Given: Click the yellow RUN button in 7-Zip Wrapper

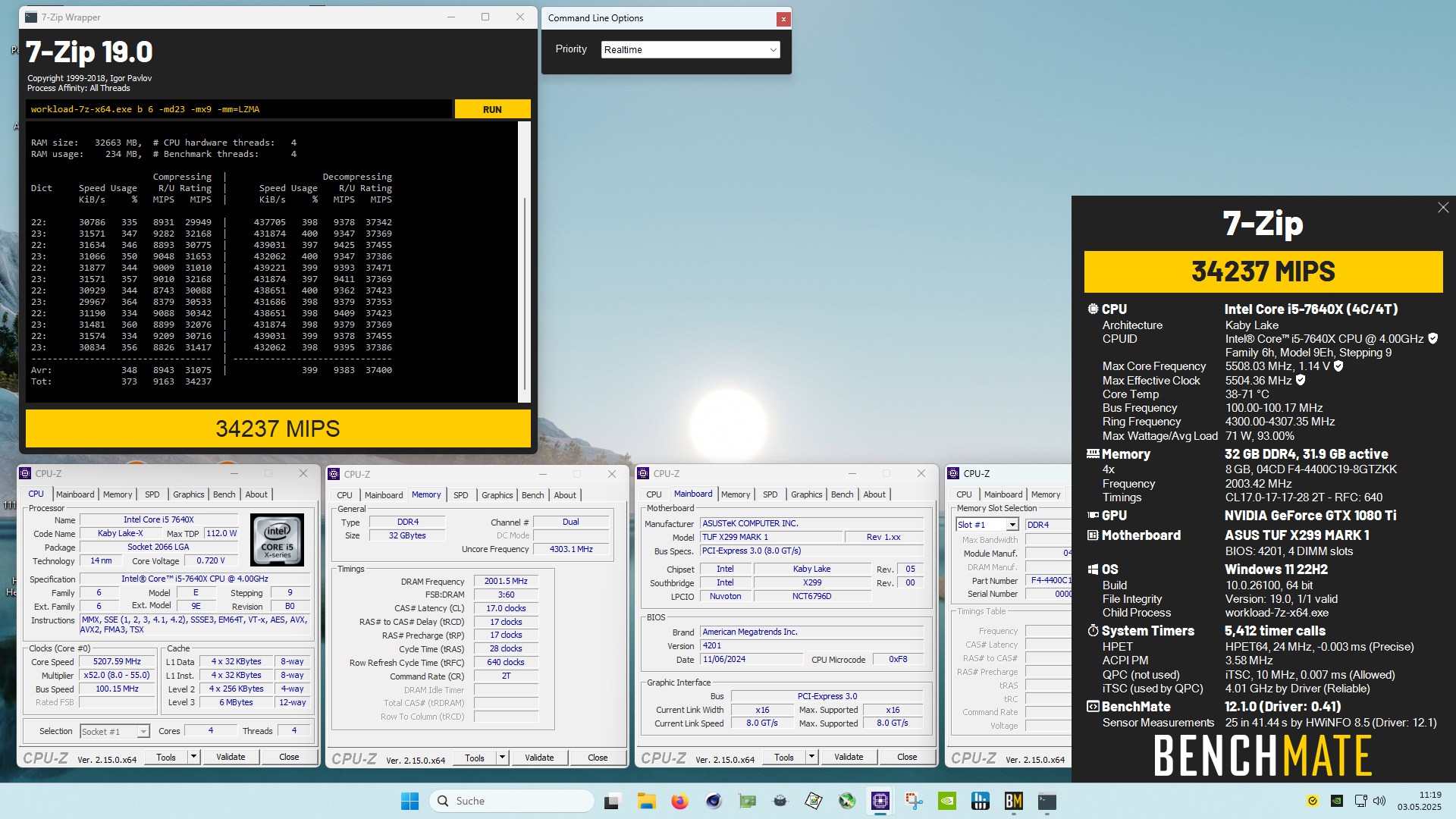Looking at the screenshot, I should click(492, 109).
